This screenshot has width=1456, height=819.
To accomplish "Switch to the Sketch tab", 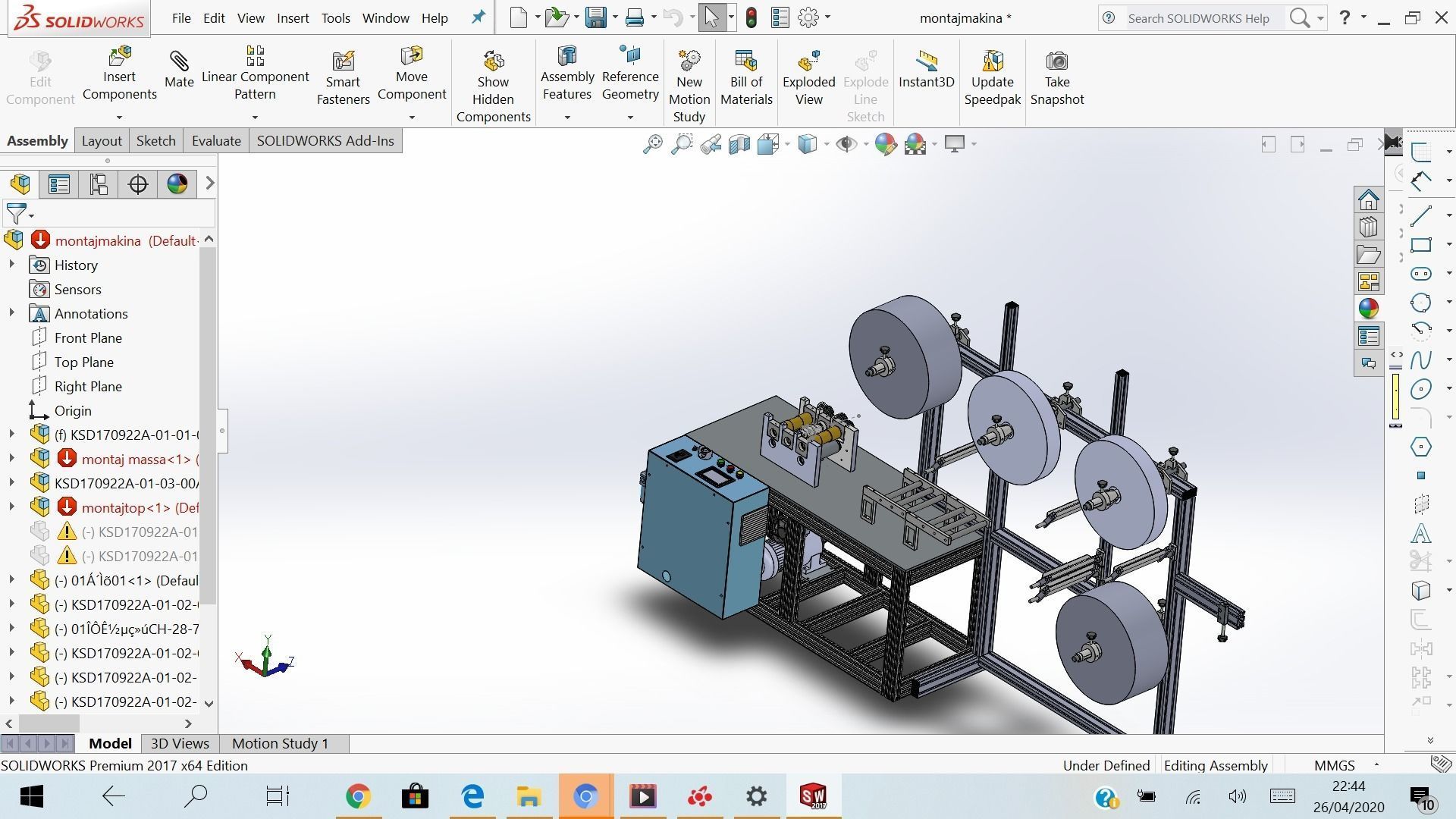I will 155,140.
